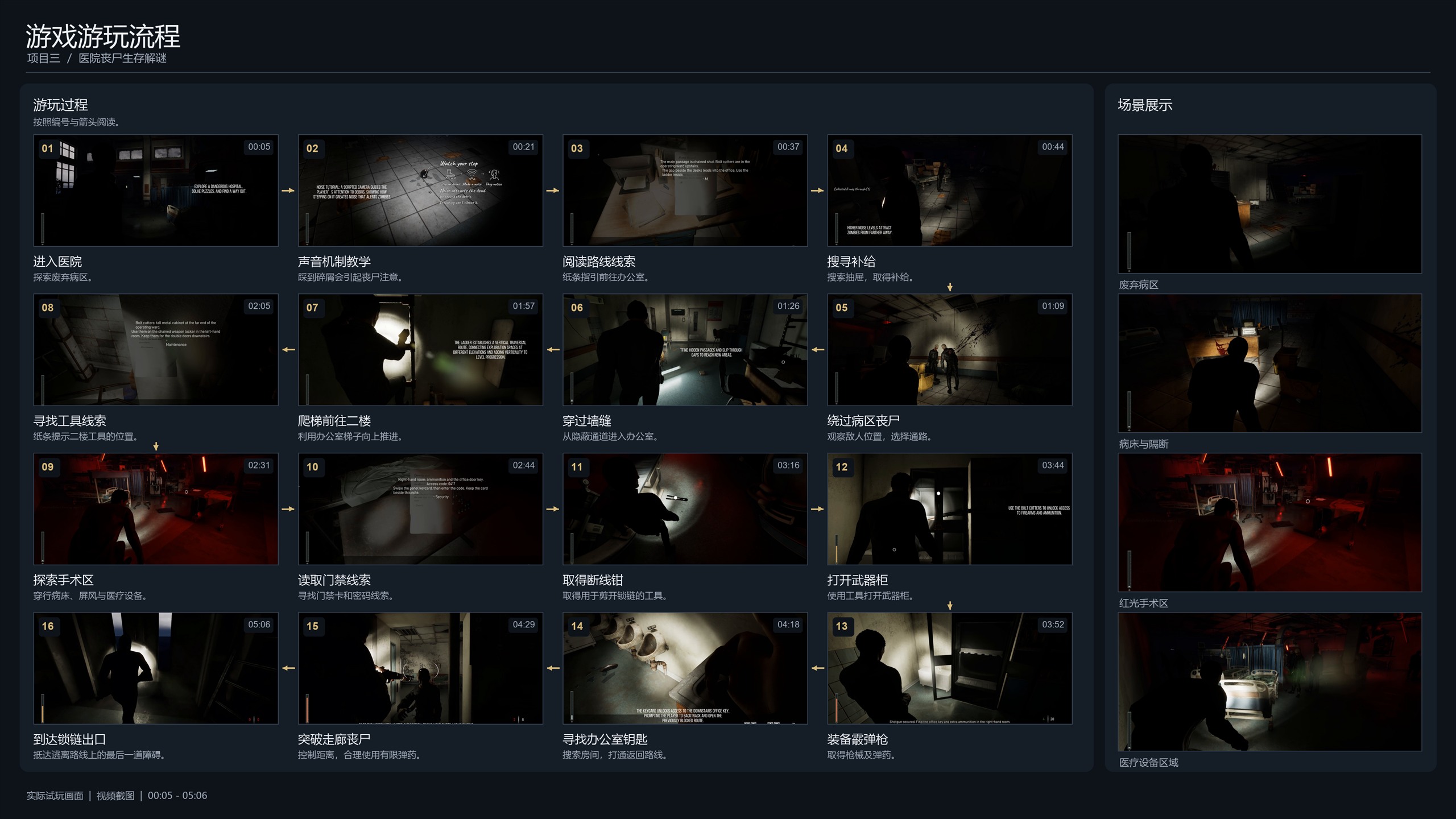Click the 视频截图 footer label
The height and width of the screenshot is (819, 1456).
point(115,796)
